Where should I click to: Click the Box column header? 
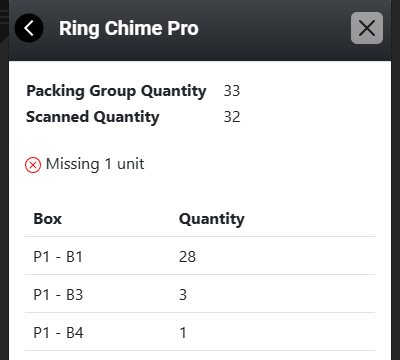click(48, 219)
